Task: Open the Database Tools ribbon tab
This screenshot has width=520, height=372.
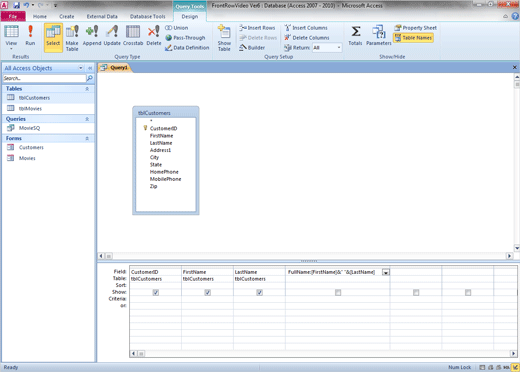Action: 147,16
